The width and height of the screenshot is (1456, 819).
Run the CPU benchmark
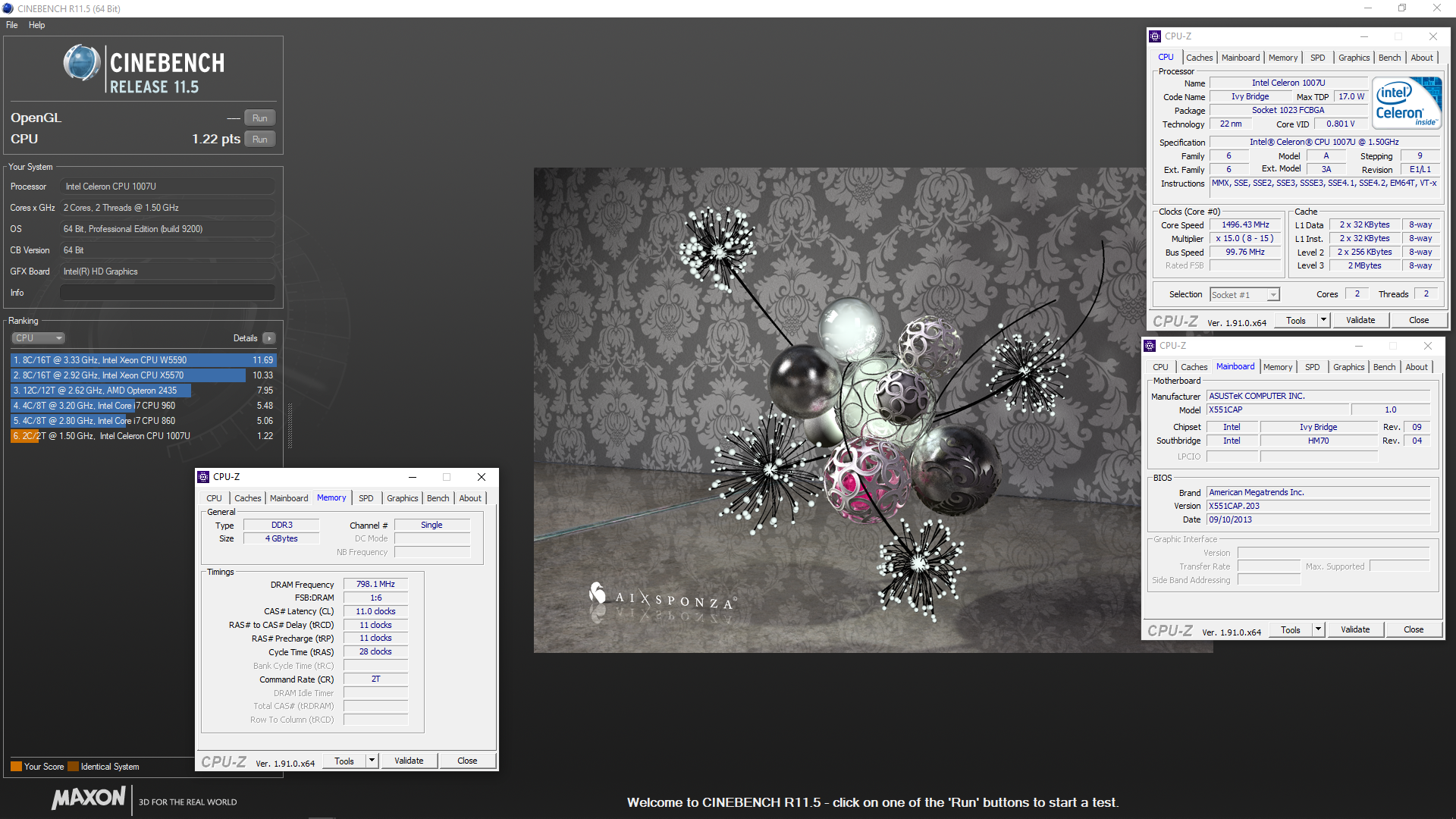pyautogui.click(x=260, y=140)
